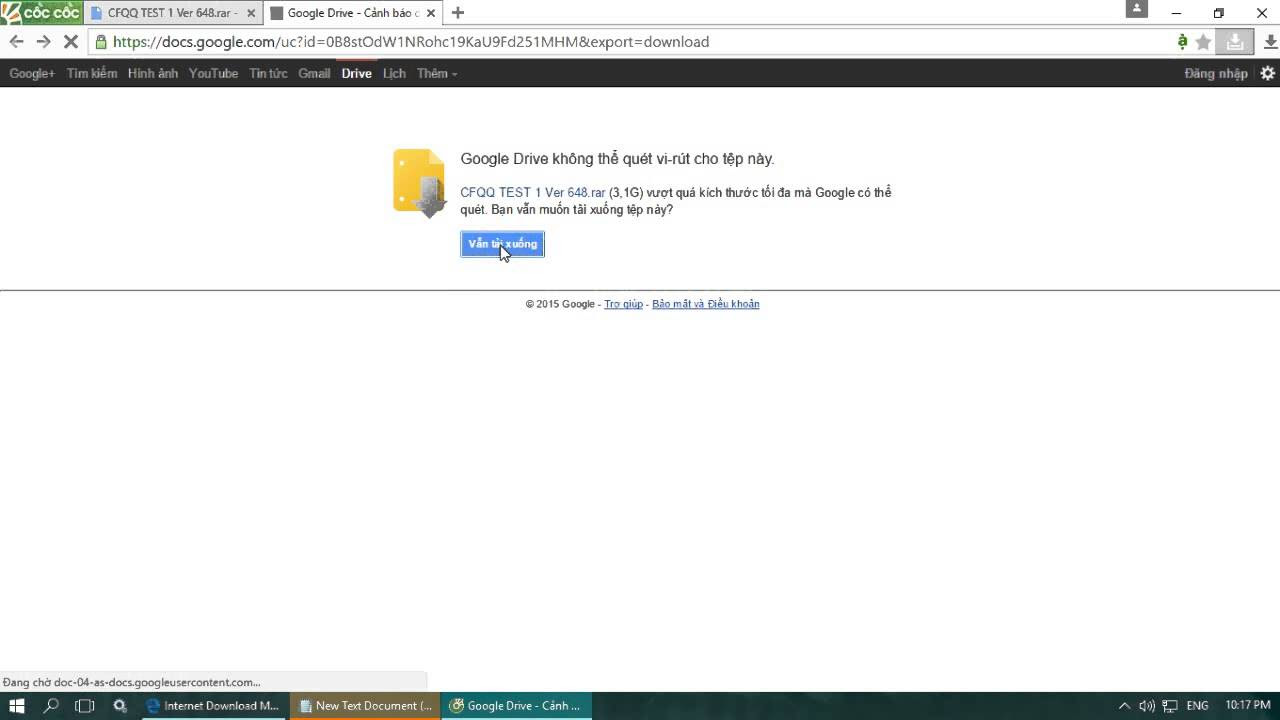Open Tìm kiếm in the Google bar
The height and width of the screenshot is (720, 1280).
tap(92, 73)
